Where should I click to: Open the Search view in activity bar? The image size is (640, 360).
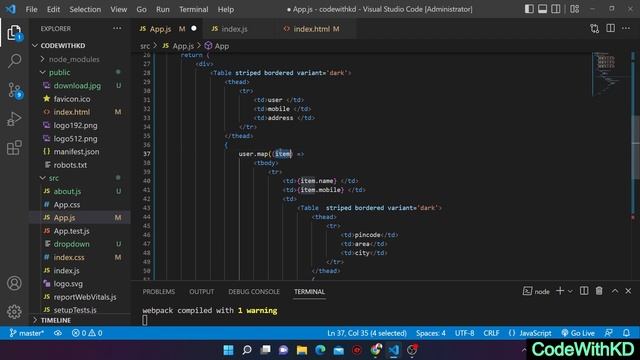(x=14, y=61)
